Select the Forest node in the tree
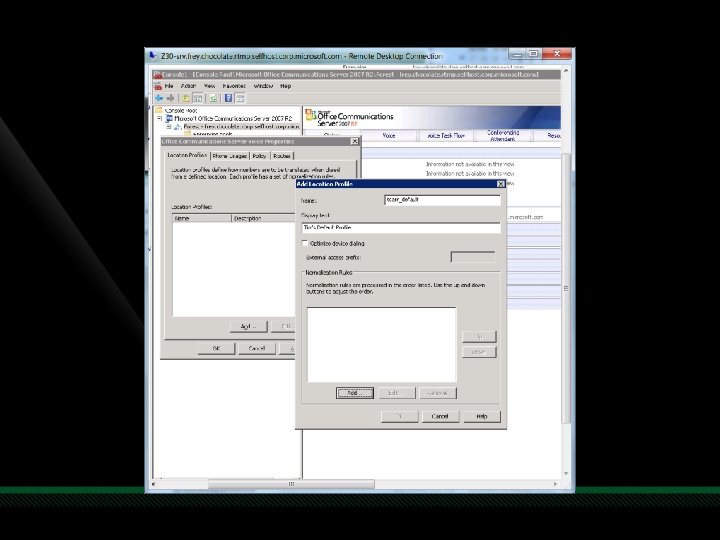Screen dimensions: 720x540 (242, 126)
